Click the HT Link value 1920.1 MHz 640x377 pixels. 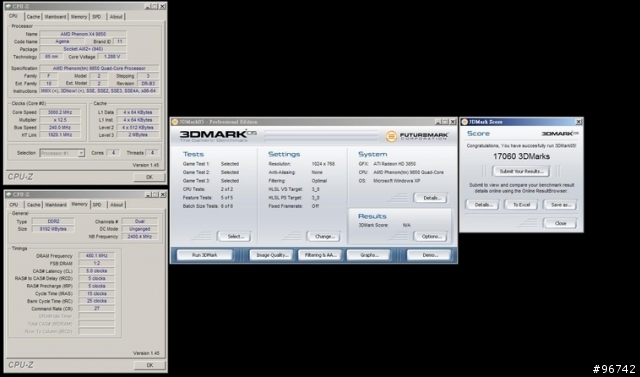[60, 135]
